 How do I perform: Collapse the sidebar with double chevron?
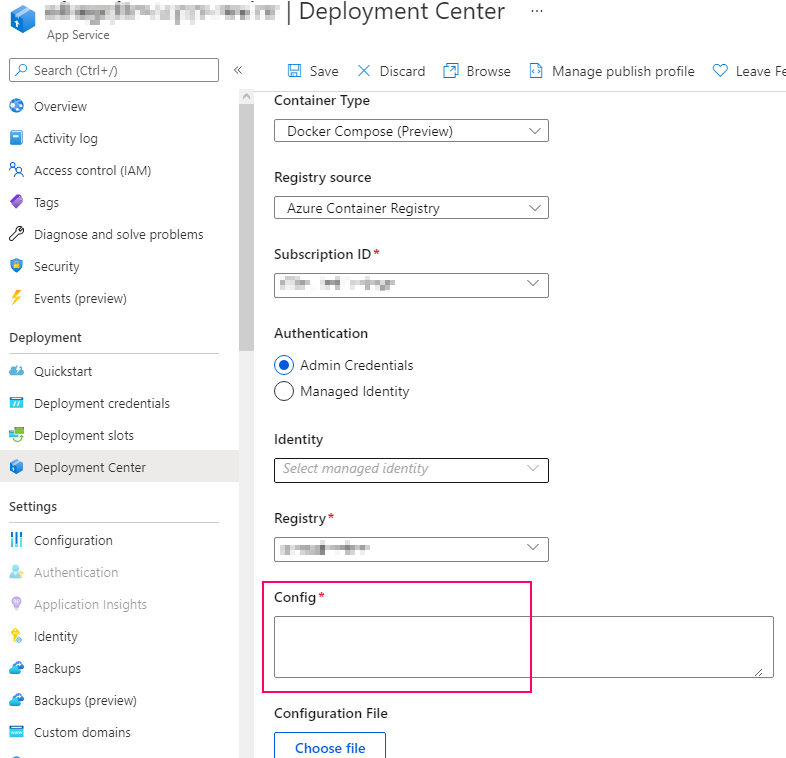click(238, 70)
